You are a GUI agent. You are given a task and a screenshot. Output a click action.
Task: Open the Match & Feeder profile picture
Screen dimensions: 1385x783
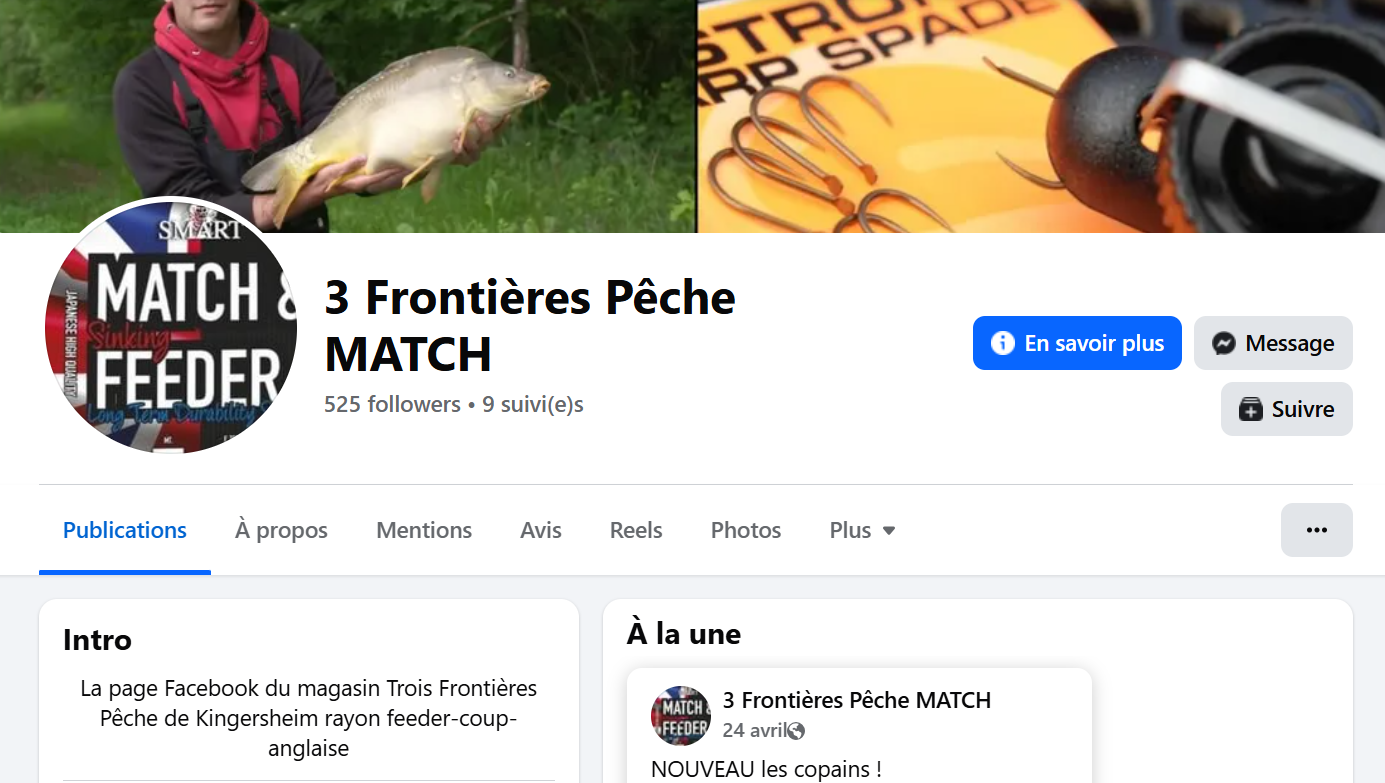171,327
